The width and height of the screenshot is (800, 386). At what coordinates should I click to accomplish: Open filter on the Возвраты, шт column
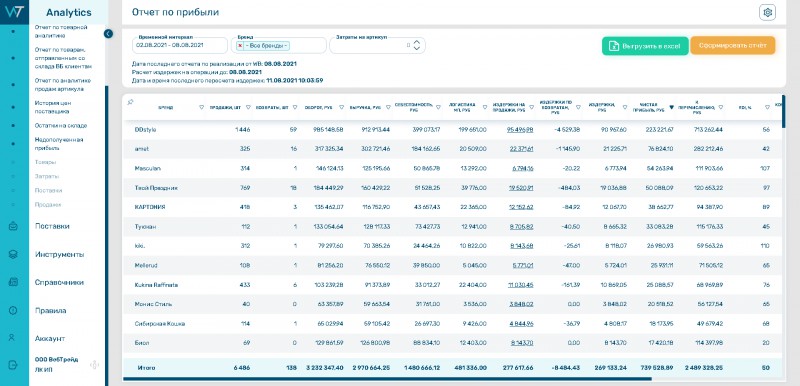tap(294, 108)
